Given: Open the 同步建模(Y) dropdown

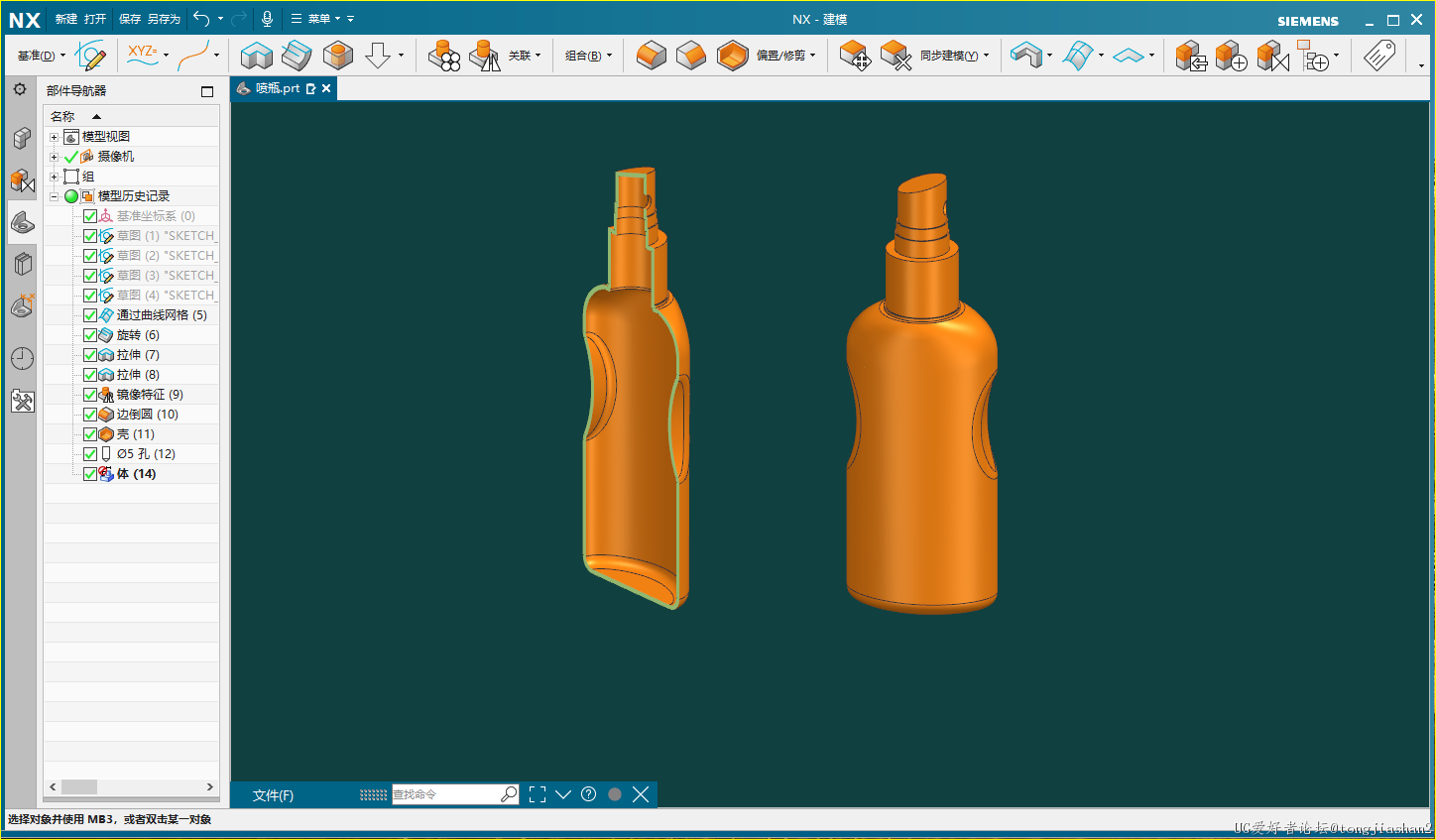Looking at the screenshot, I should (955, 56).
